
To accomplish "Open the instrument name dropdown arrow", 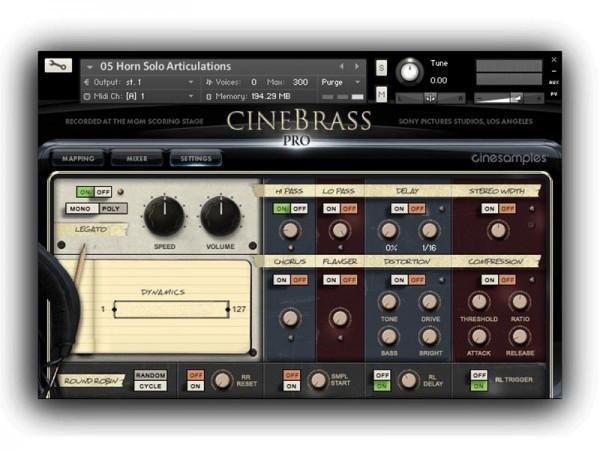I will (x=90, y=67).
